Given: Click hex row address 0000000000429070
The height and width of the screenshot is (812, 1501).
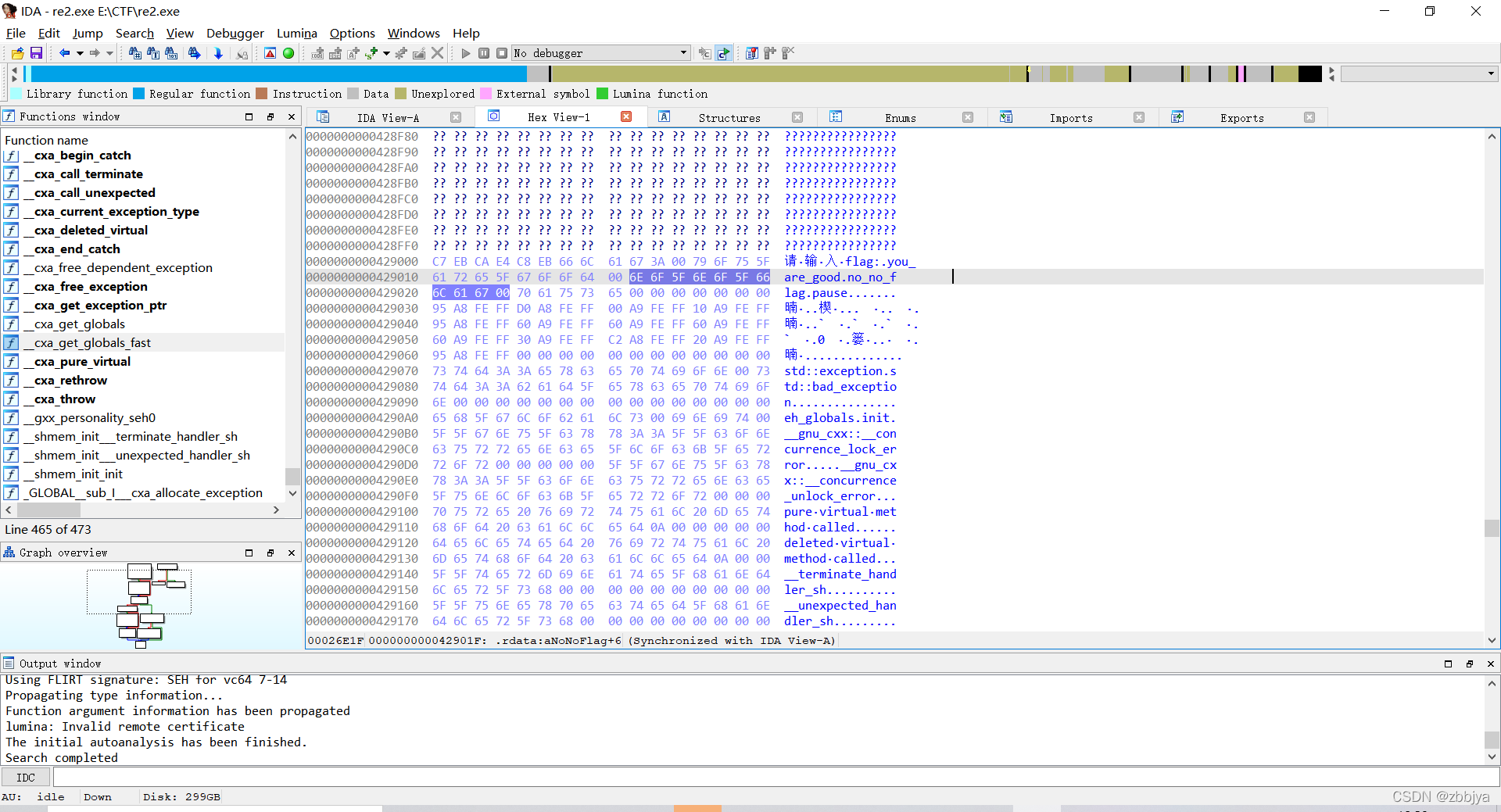Looking at the screenshot, I should (x=362, y=371).
